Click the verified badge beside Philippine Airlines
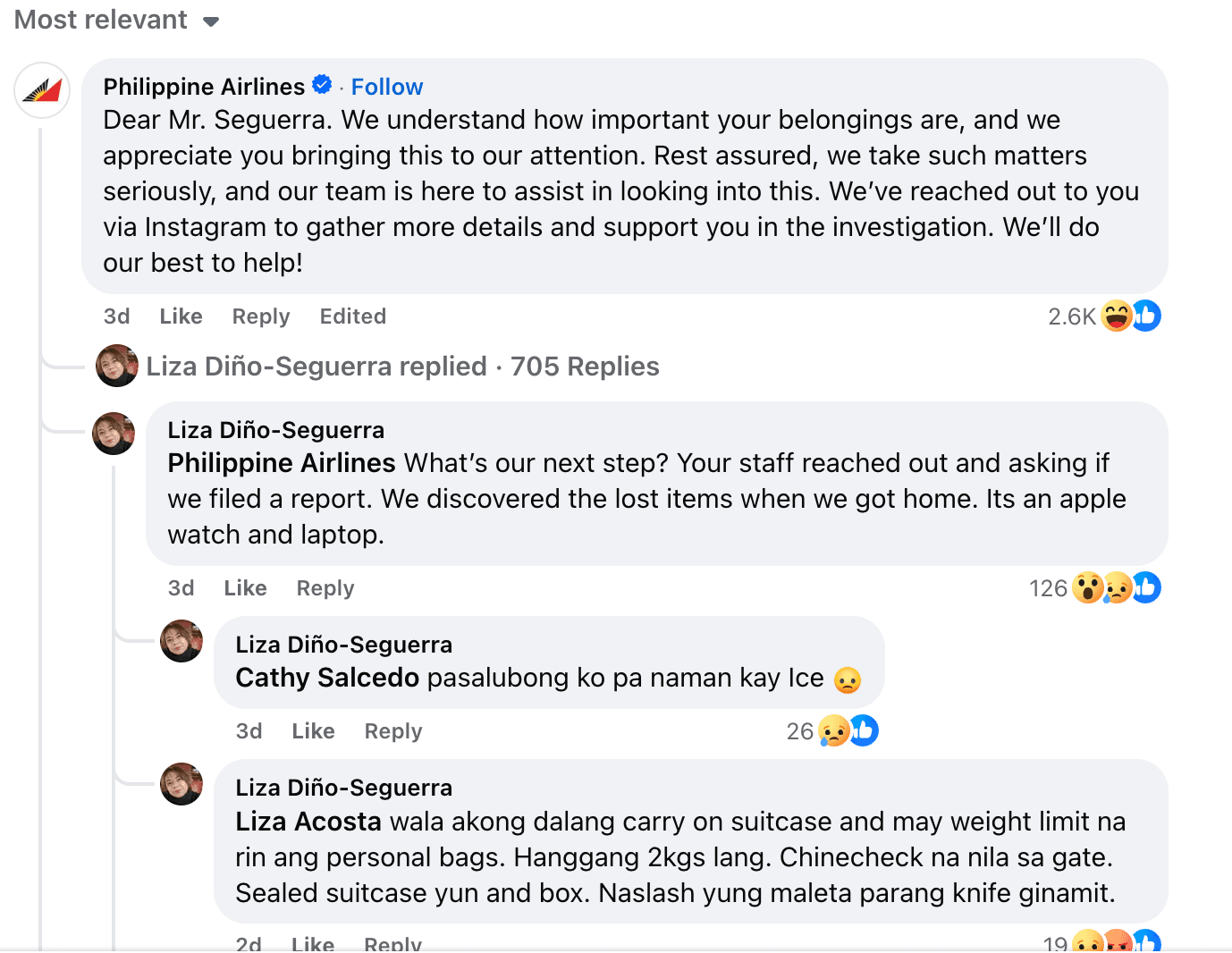The height and width of the screenshot is (953, 1232). point(322,85)
